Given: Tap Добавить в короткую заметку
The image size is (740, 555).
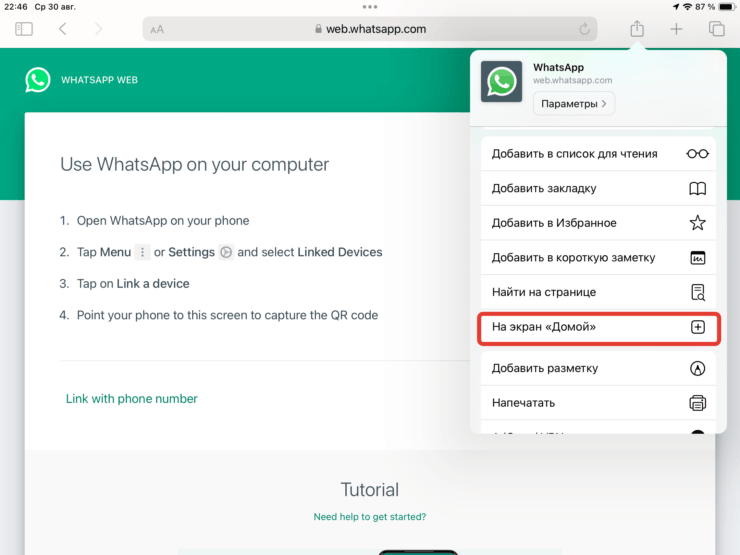Looking at the screenshot, I should 598,258.
